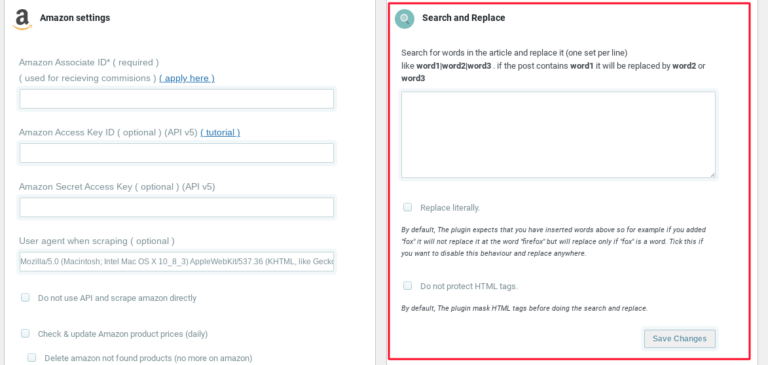This screenshot has height=365, width=768.
Task: Click the 'Amazon Associate ID* ( required )' label
Action: point(89,63)
